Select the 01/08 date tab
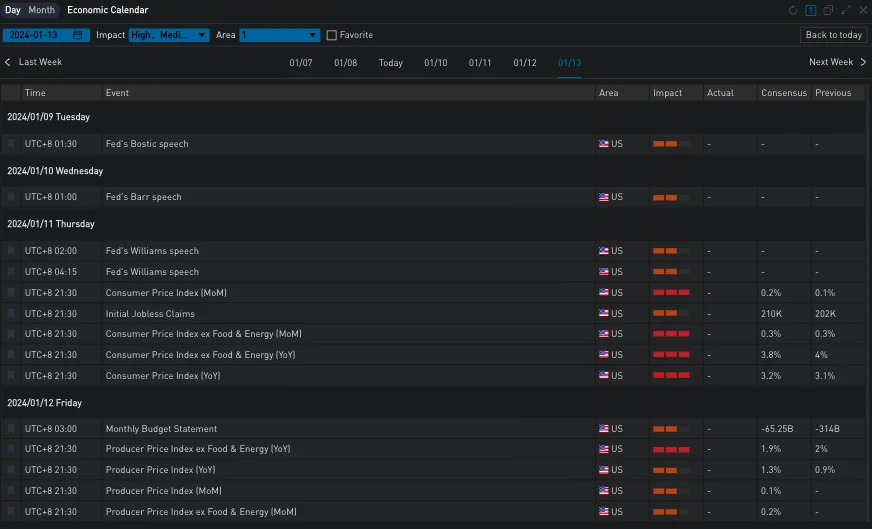This screenshot has width=872, height=529. click(346, 63)
